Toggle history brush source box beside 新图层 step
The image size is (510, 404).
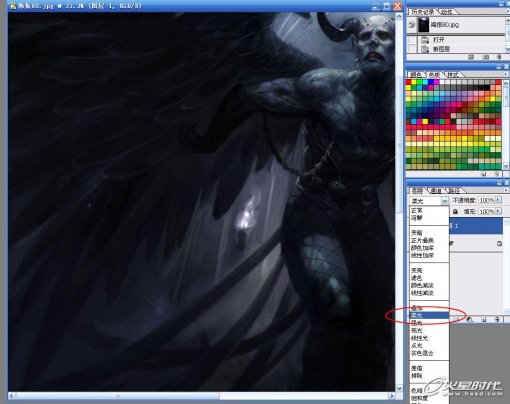(x=412, y=49)
